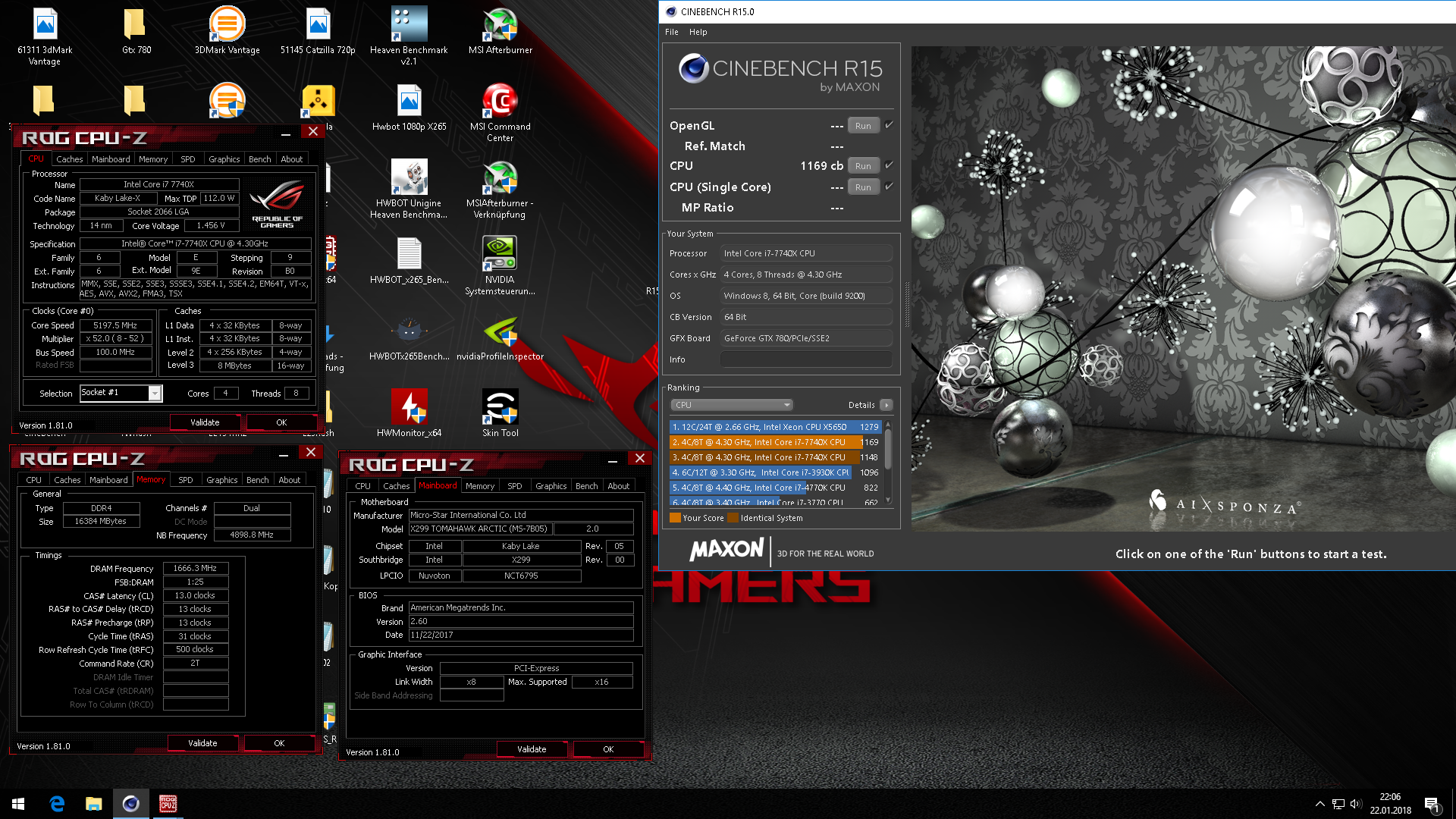Screen dimensions: 1456x819
Task: Launch HWBOTx265Bench application
Action: coord(409,337)
